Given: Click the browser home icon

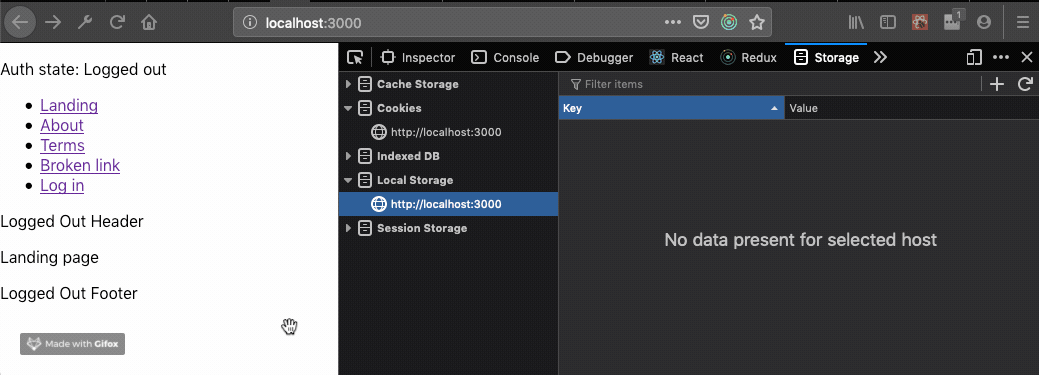Looking at the screenshot, I should [x=149, y=23].
